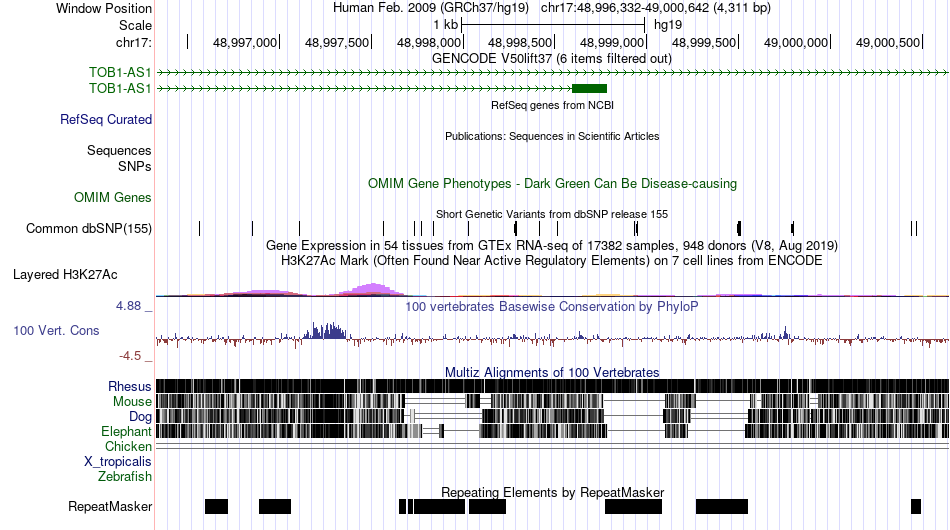Open Common dbSNP(155) track label
Viewport: 950px width, 530px height.
click(89, 228)
